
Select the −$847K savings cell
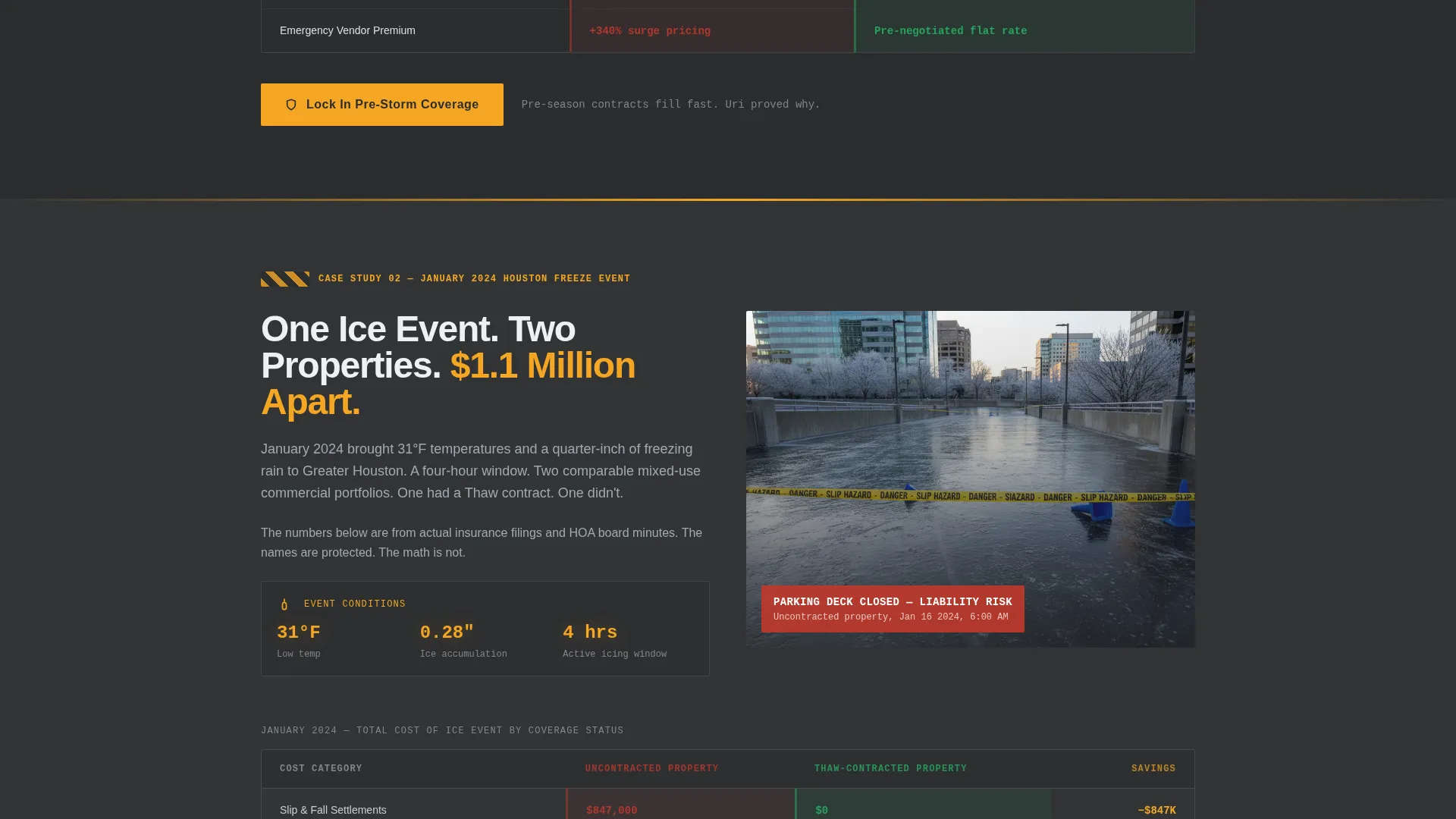(1156, 811)
